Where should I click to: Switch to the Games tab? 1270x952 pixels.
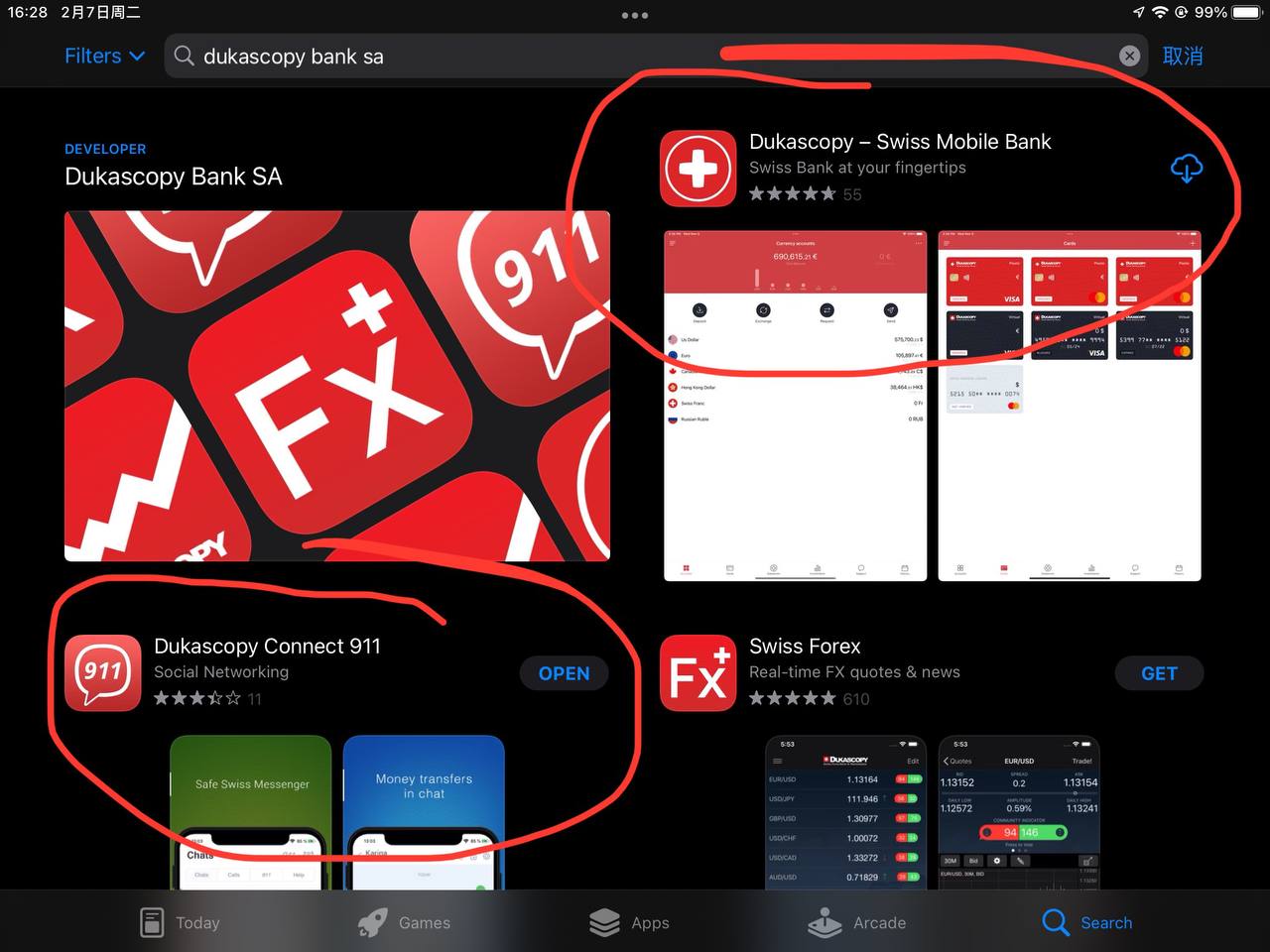(404, 922)
